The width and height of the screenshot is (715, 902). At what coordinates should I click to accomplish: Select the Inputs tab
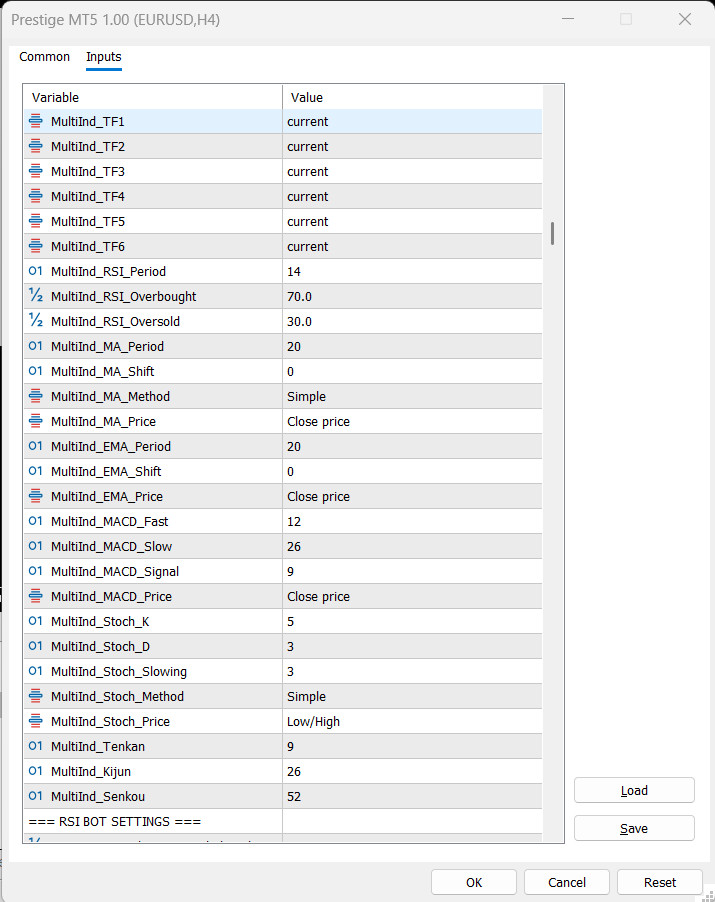pos(104,56)
